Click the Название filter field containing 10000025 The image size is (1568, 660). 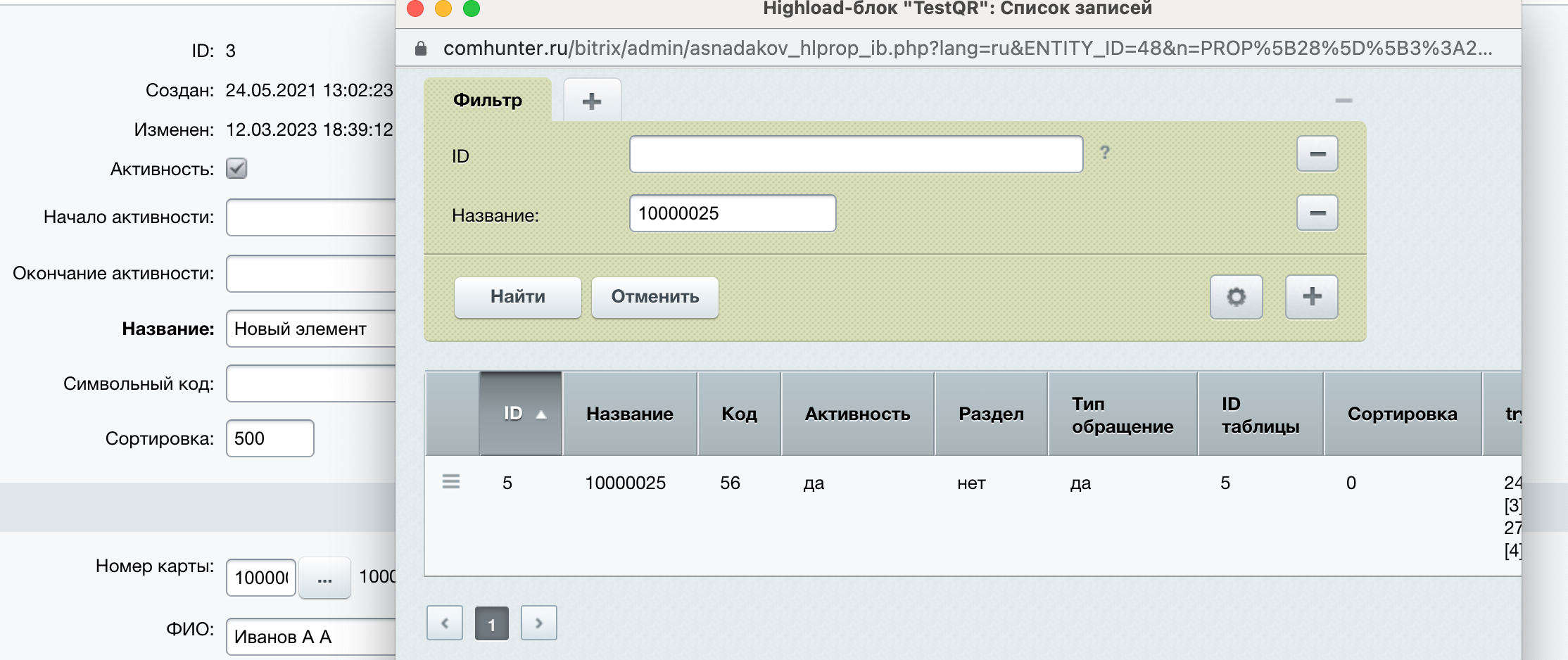pyautogui.click(x=733, y=213)
